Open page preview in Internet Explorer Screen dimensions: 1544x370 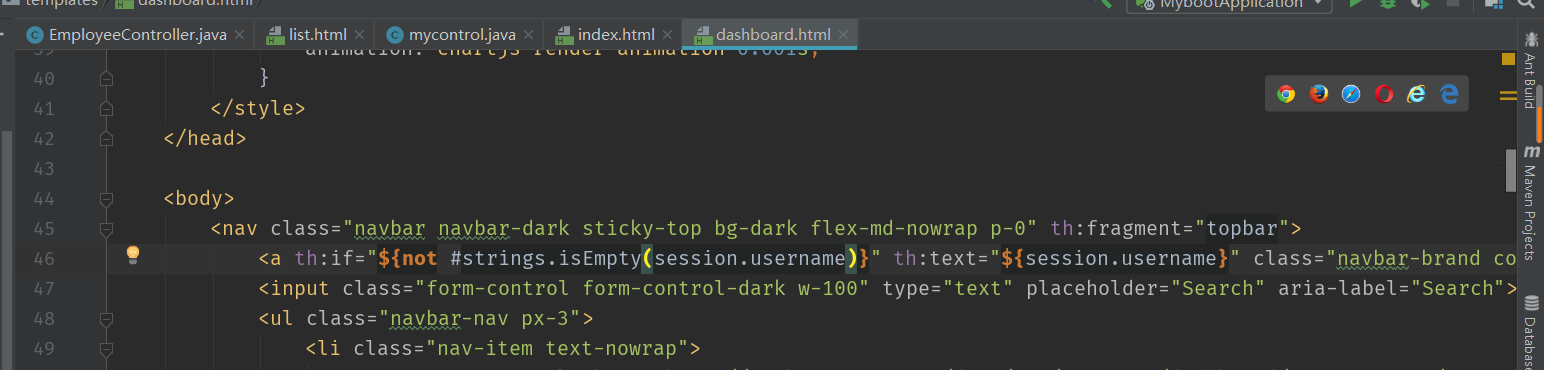[1416, 94]
